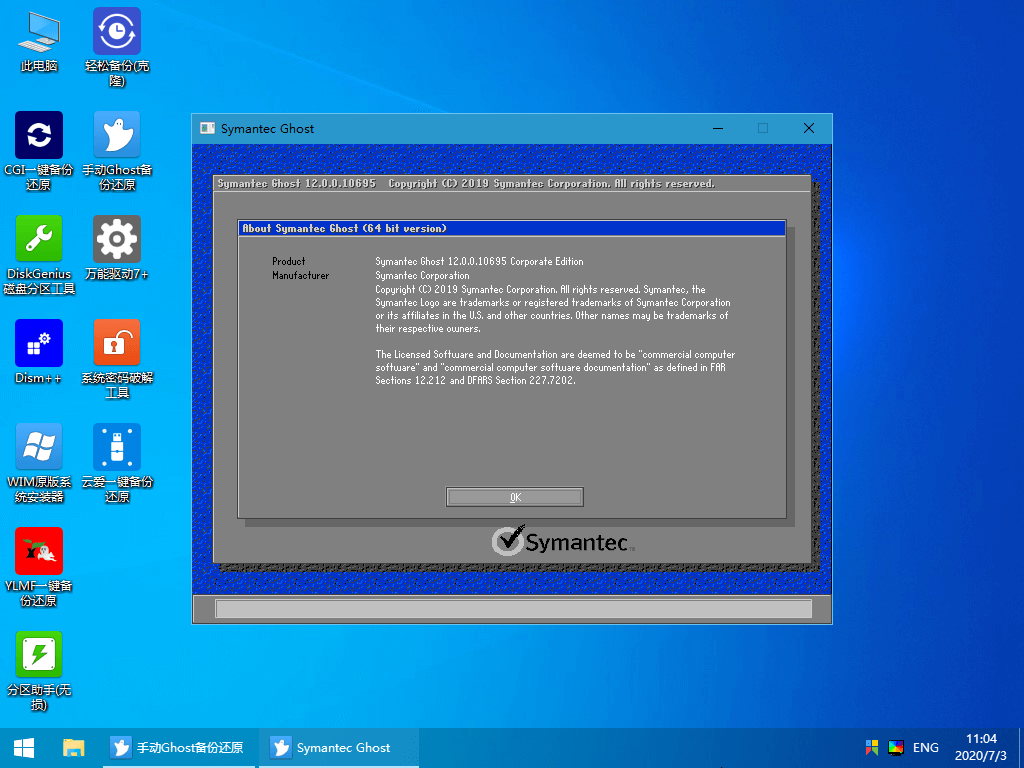The height and width of the screenshot is (768, 1024).
Task: Open the 分区助手 desktop icon
Action: click(39, 656)
